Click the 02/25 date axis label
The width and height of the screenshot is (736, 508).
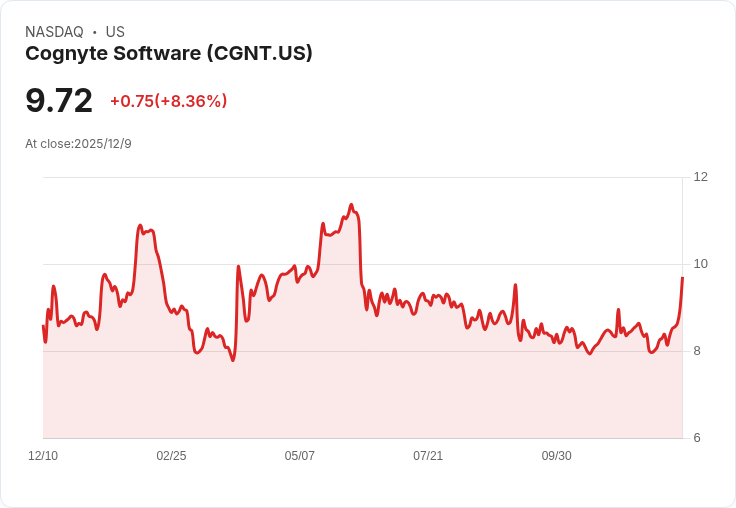pyautogui.click(x=171, y=456)
